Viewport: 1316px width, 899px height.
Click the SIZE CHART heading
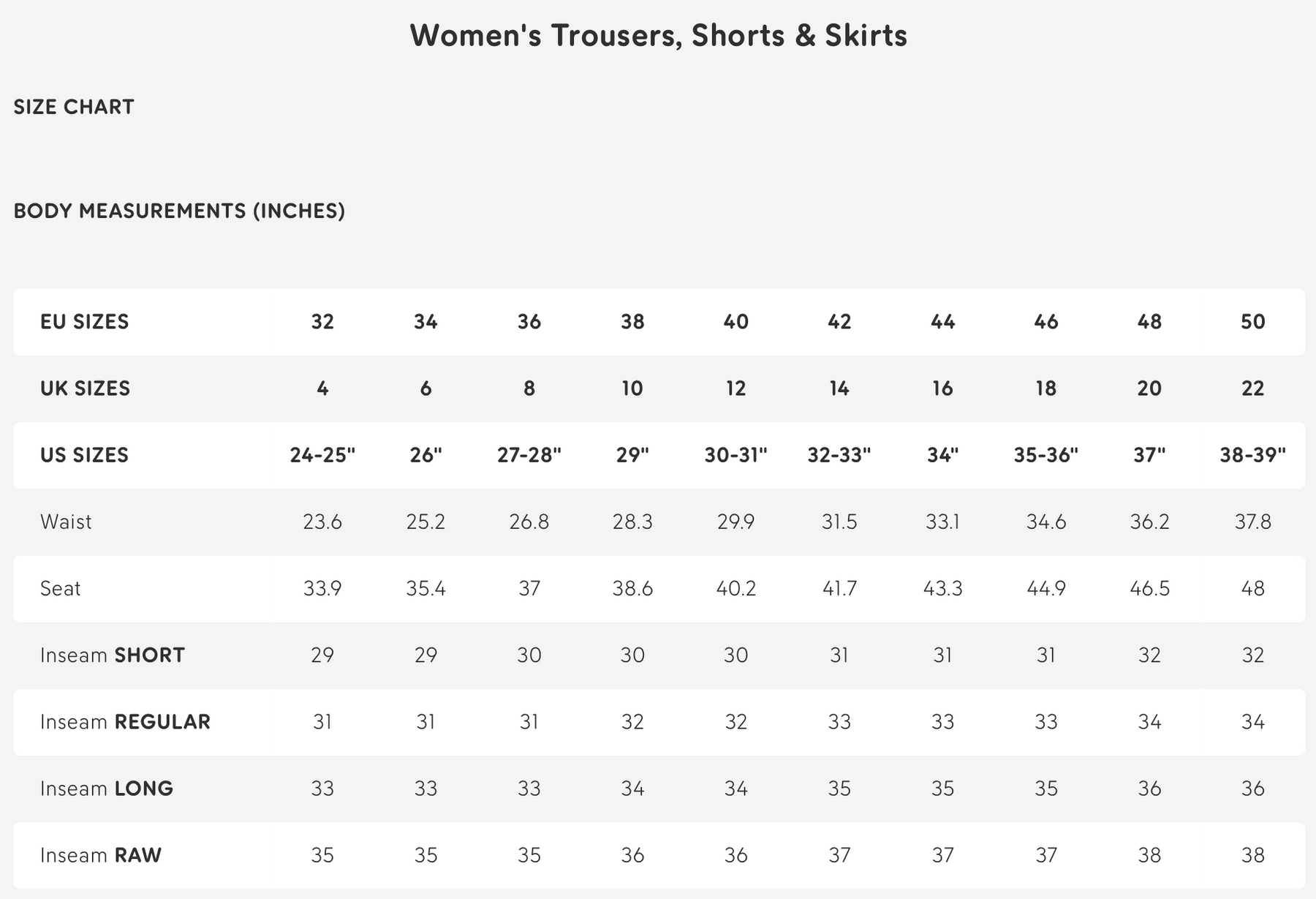pyautogui.click(x=74, y=107)
